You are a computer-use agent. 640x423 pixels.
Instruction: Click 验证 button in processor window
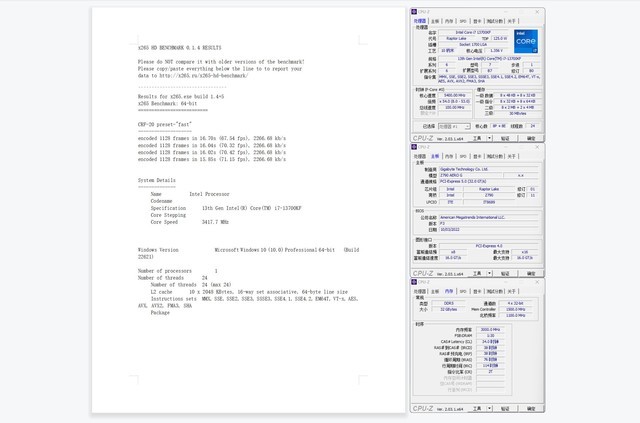point(505,138)
